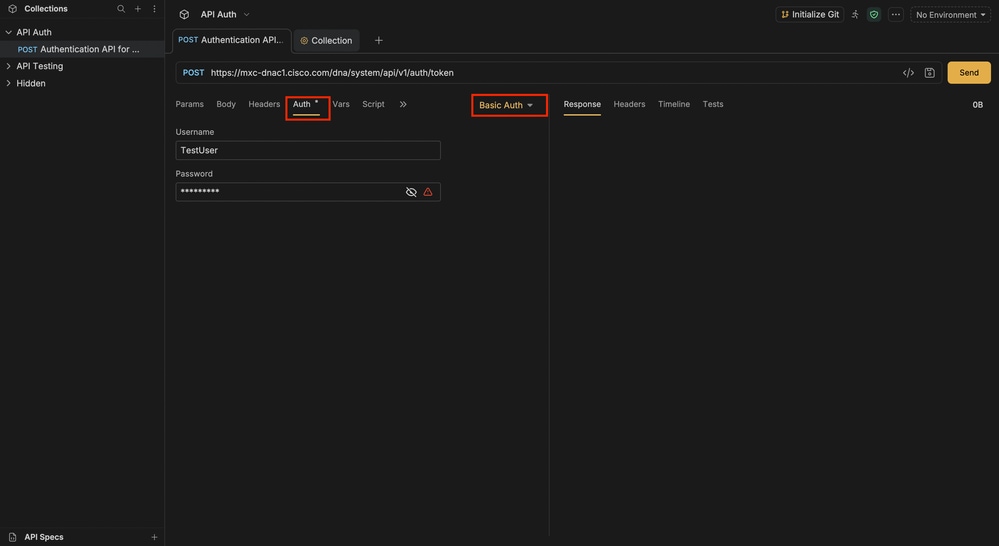Open a new request tab with plus
This screenshot has height=546, width=999.
(378, 40)
